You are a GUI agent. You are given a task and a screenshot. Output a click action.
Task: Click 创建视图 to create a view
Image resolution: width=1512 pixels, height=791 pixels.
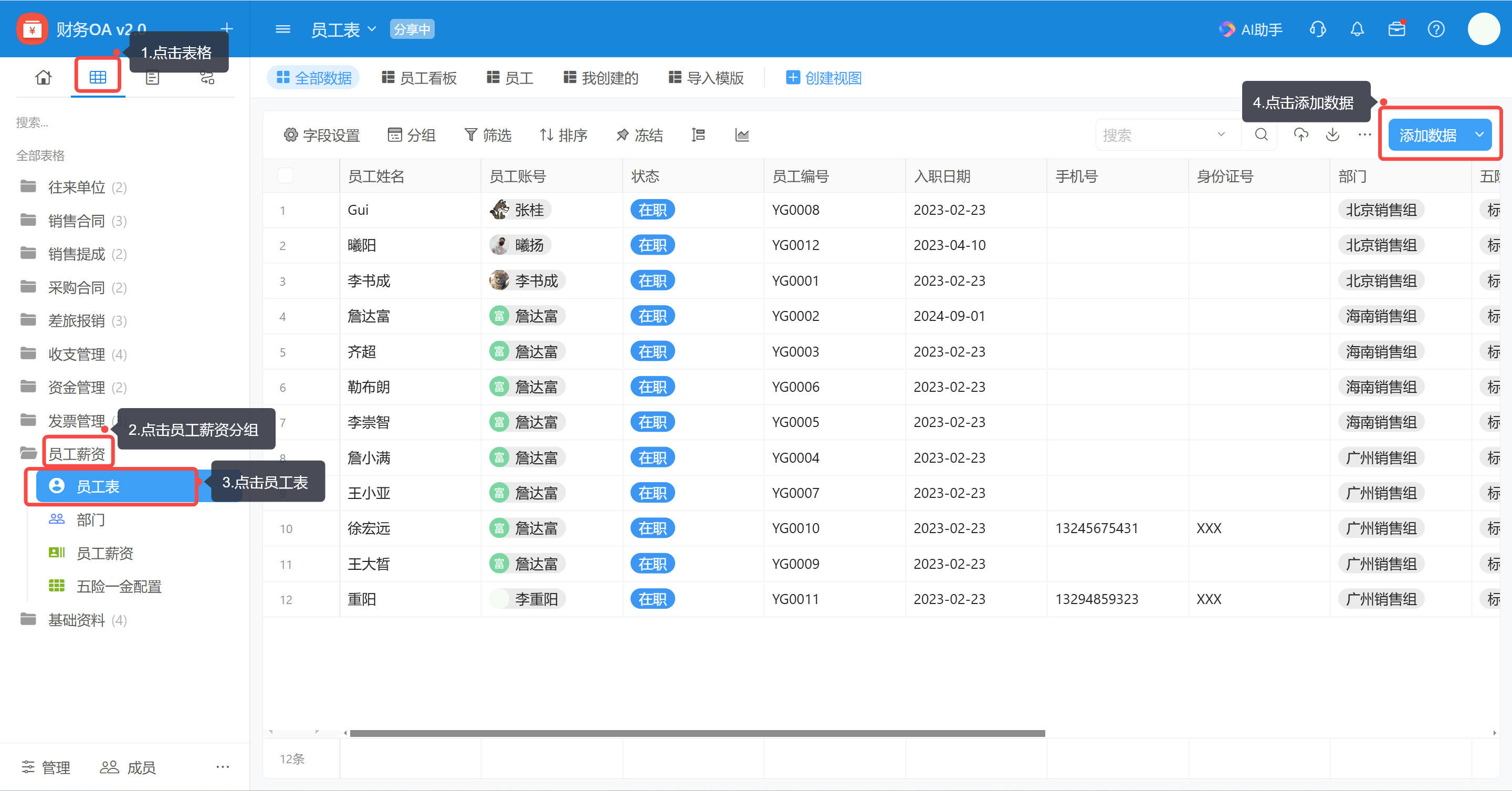click(824, 78)
